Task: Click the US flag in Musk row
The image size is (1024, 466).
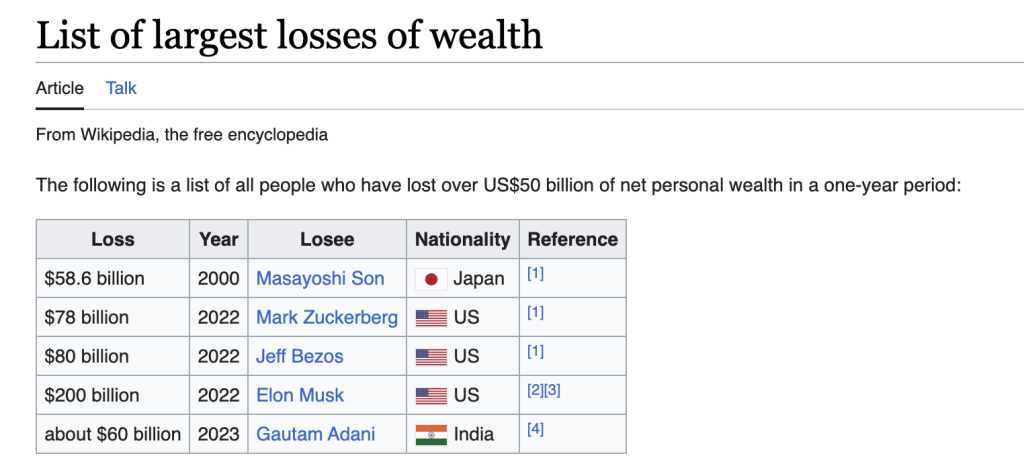Action: click(431, 396)
